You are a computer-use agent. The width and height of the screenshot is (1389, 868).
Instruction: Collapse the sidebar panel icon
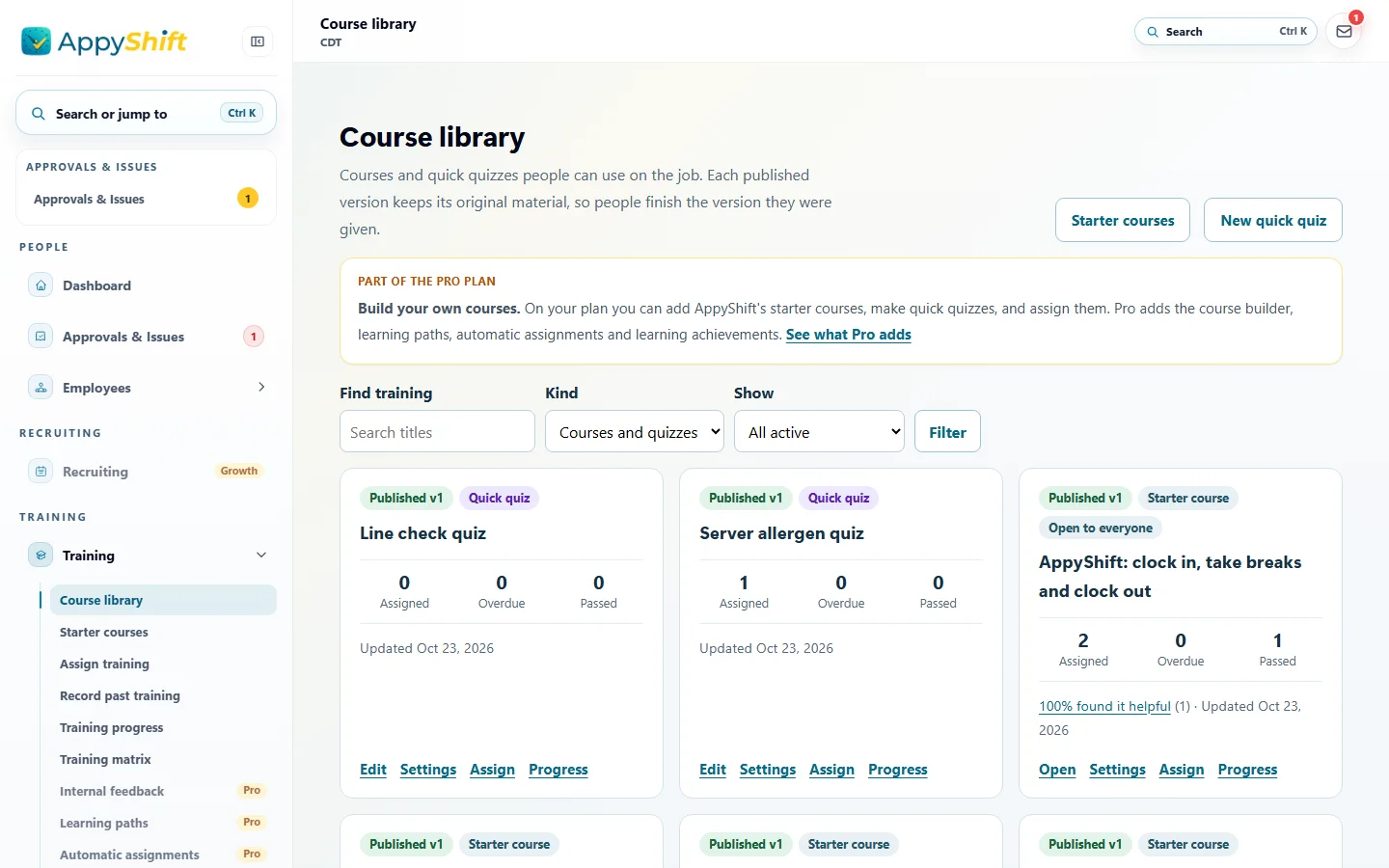258,41
